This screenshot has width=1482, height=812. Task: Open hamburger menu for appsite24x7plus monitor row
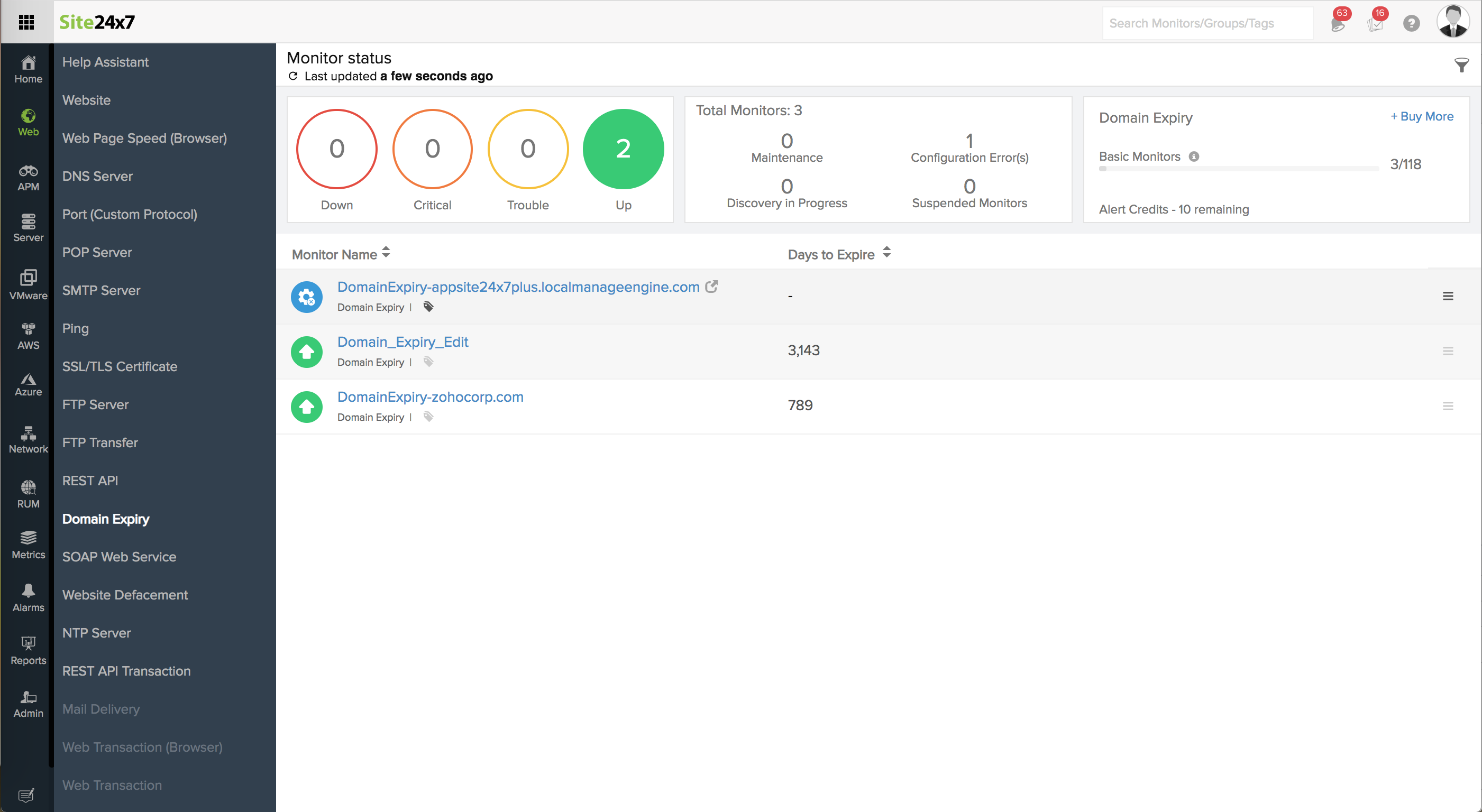tap(1448, 296)
